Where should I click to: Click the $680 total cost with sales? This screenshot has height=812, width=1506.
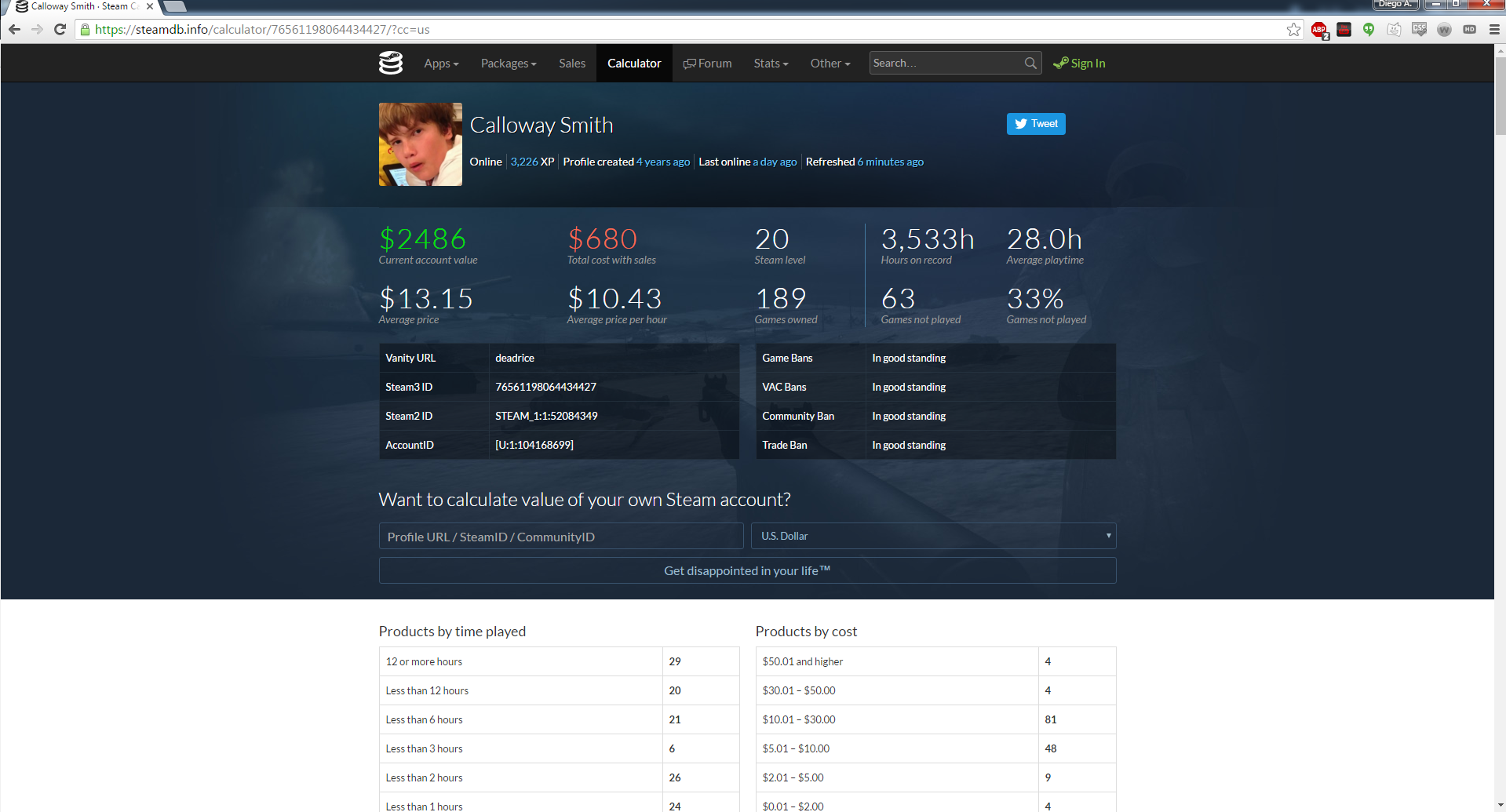(x=603, y=239)
